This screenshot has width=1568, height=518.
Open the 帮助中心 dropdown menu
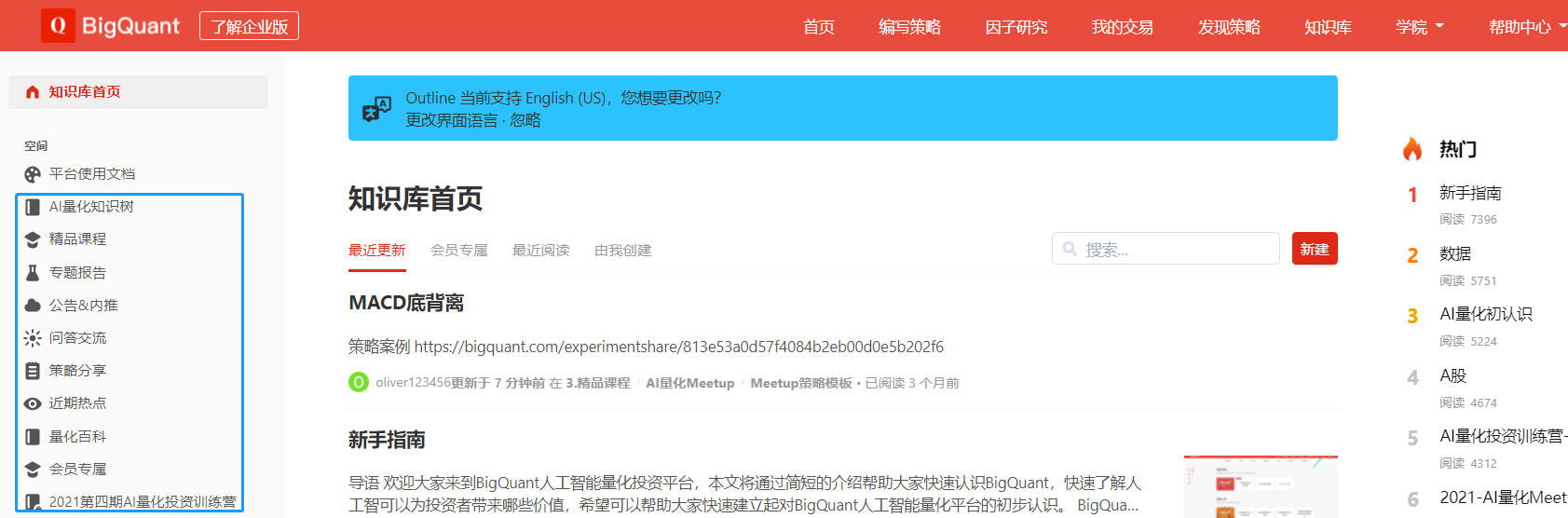tap(1526, 27)
